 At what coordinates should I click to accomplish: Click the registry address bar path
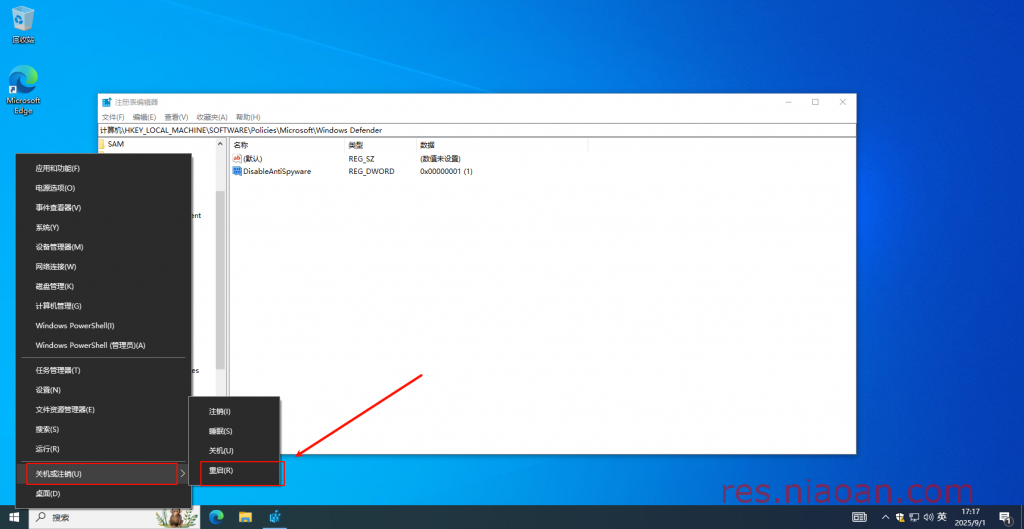[477, 130]
